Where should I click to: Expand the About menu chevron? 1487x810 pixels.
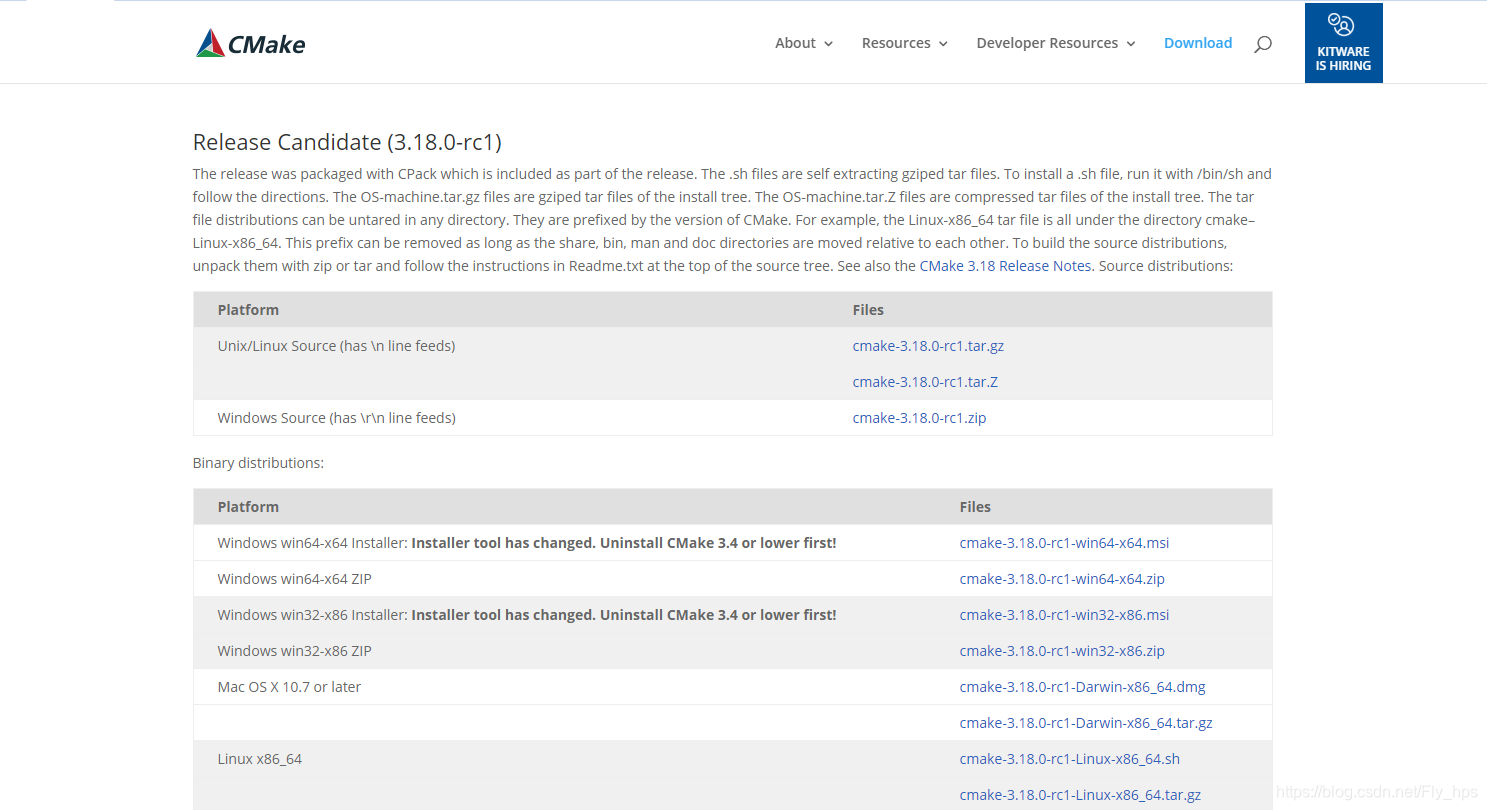coord(829,44)
